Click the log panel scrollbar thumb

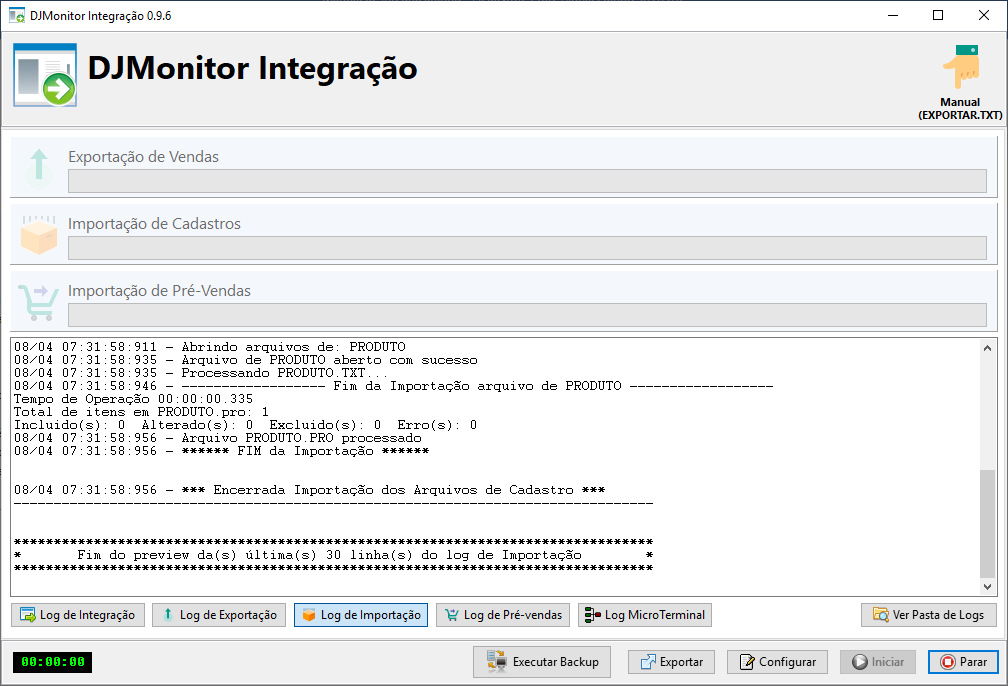(987, 524)
